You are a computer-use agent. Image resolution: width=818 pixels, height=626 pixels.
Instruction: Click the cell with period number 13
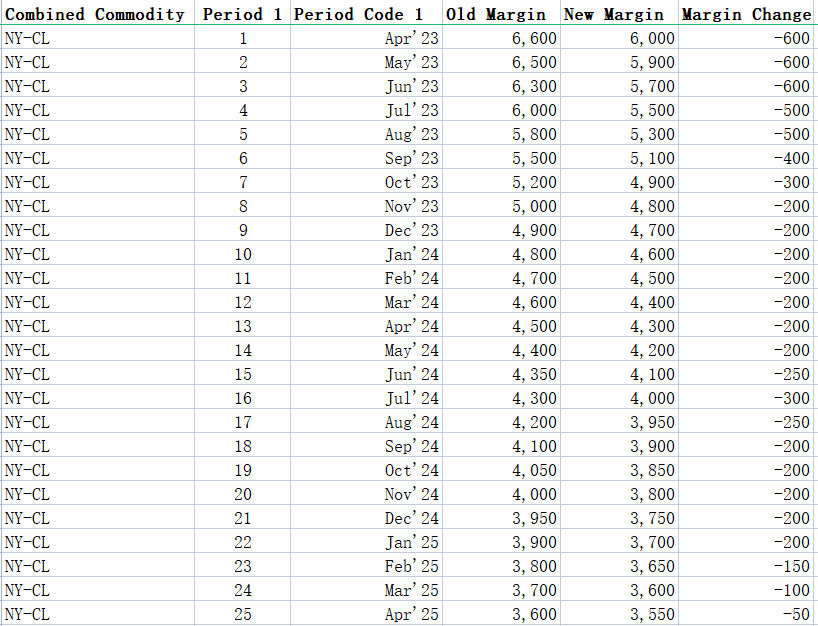point(242,326)
